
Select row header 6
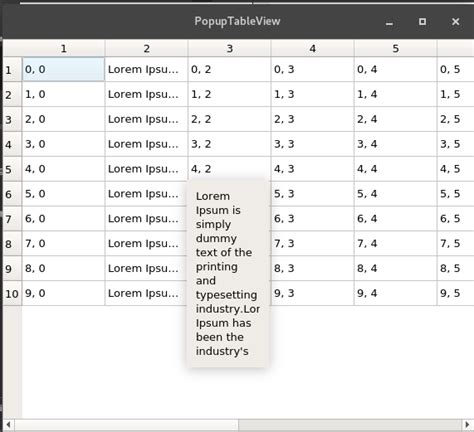[12, 194]
